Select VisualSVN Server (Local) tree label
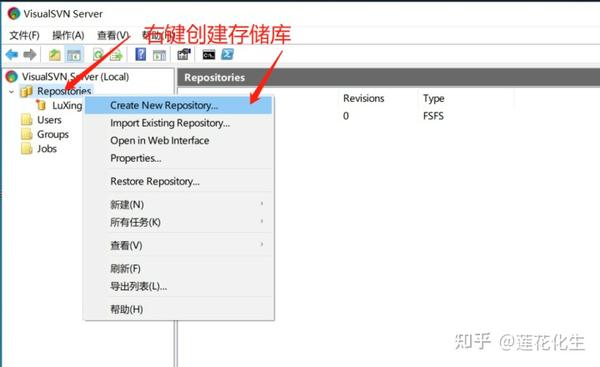 tap(75, 77)
